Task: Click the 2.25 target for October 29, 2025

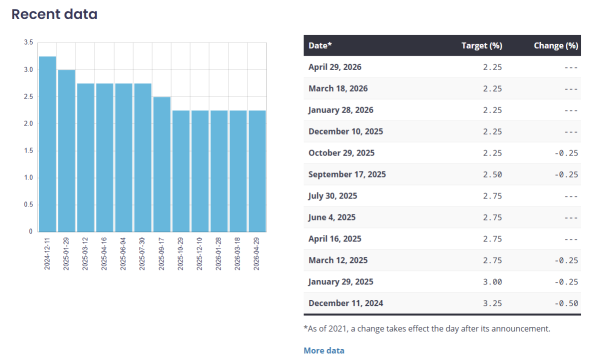Action: click(x=492, y=153)
